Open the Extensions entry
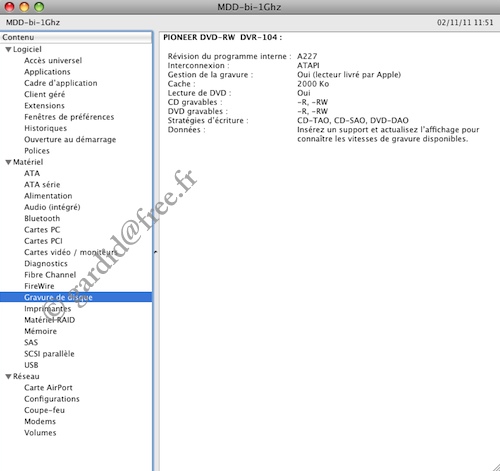This screenshot has height=471, width=500. click(x=44, y=106)
